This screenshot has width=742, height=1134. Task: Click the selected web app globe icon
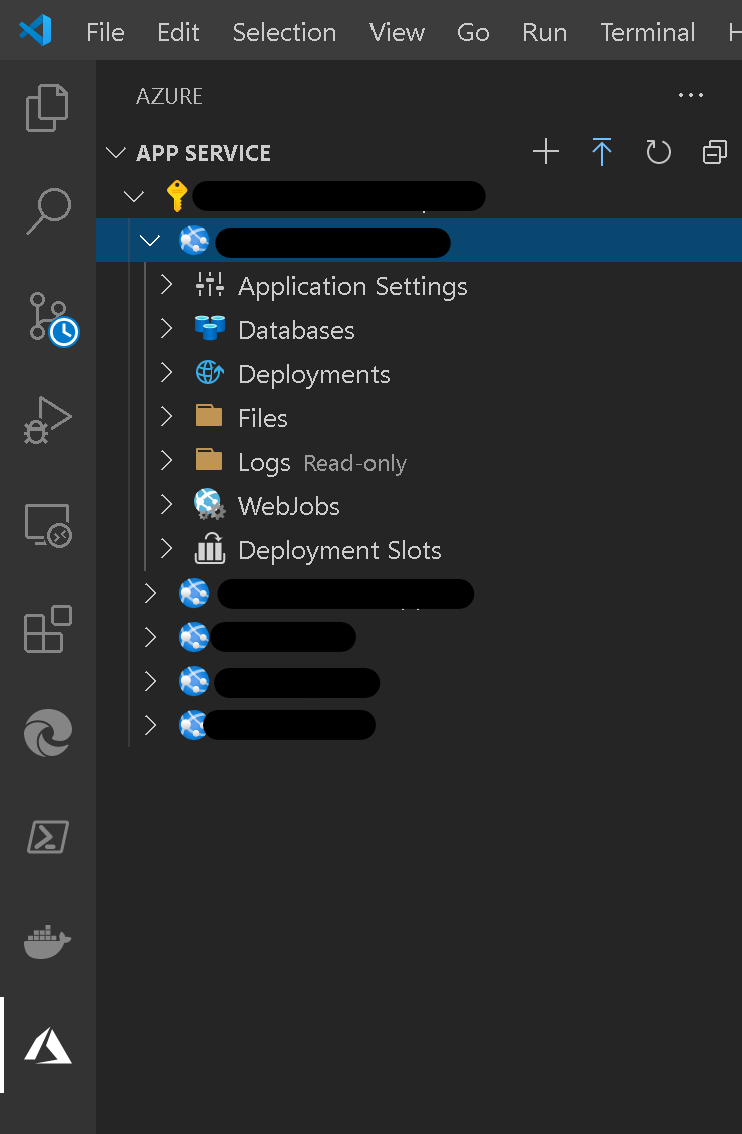coord(194,240)
